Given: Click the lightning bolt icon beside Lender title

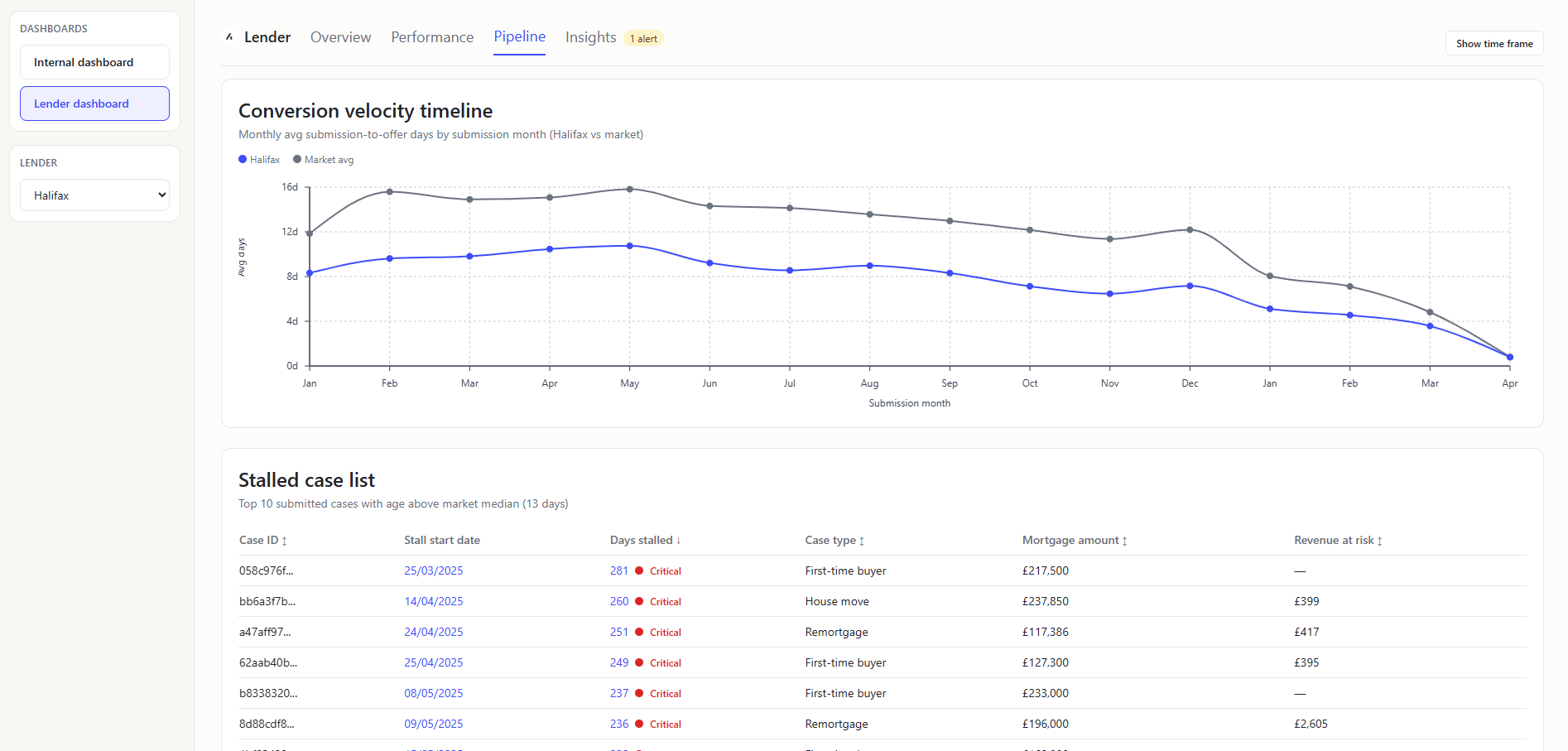Looking at the screenshot, I should [x=229, y=36].
